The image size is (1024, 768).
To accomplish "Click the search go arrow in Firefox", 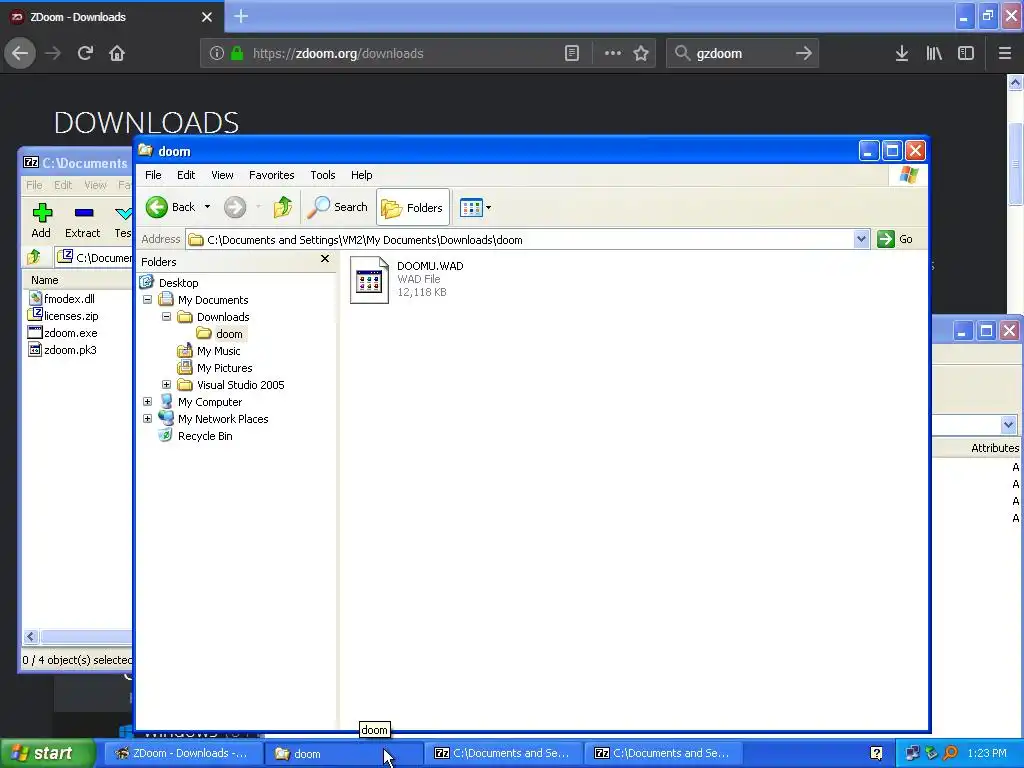I will [804, 54].
